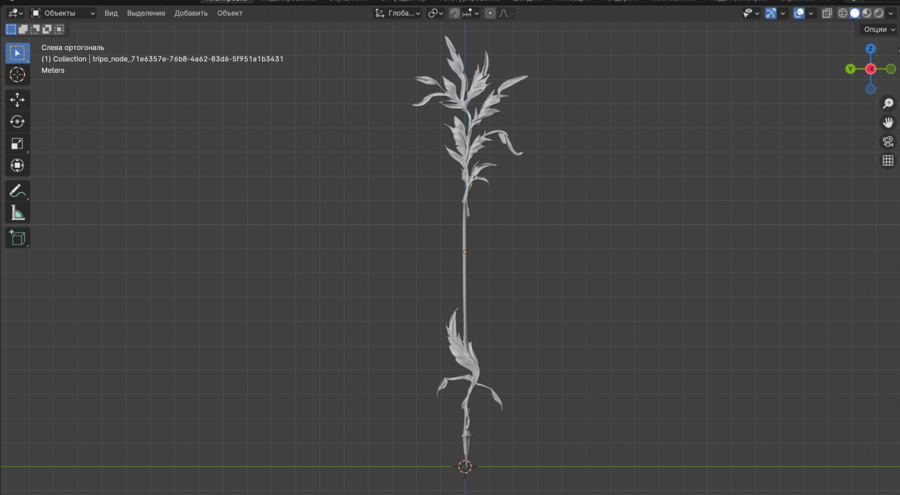Viewport: 900px width, 495px height.
Task: Toggle camera view with the camera icon
Action: coord(887,142)
